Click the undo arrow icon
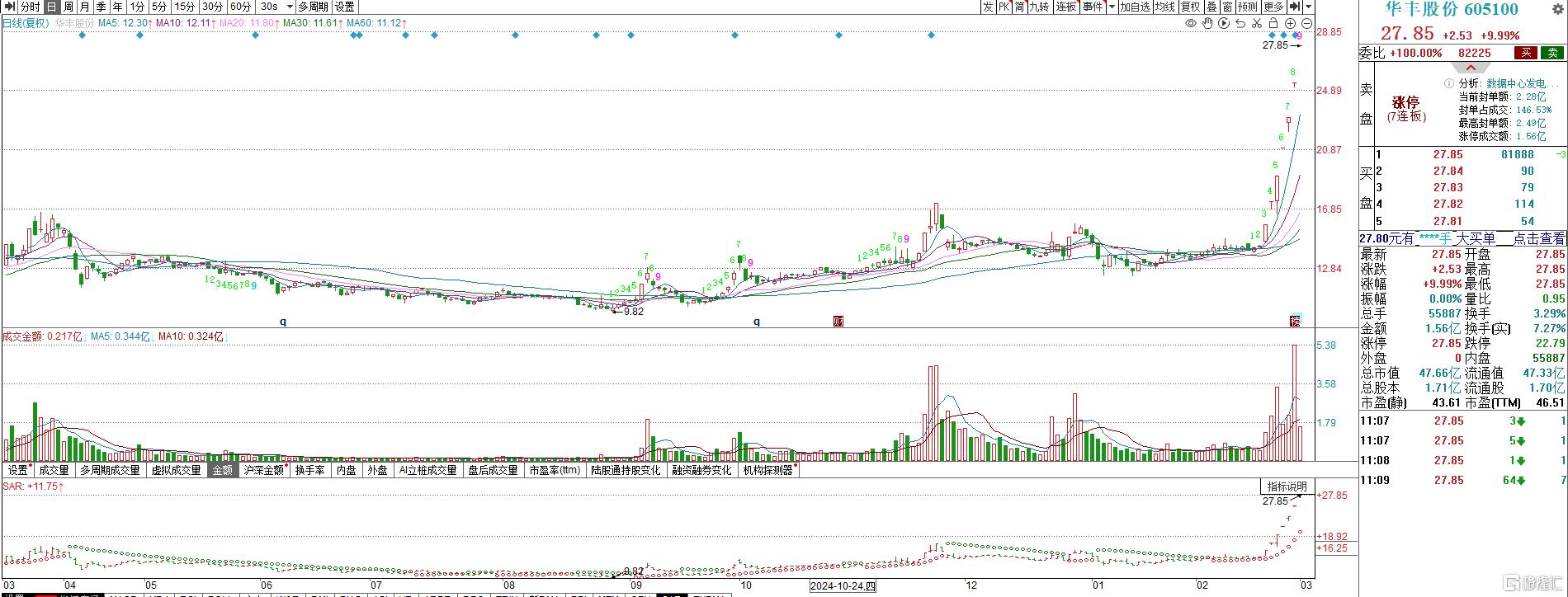The width and height of the screenshot is (1568, 597). point(1240,23)
